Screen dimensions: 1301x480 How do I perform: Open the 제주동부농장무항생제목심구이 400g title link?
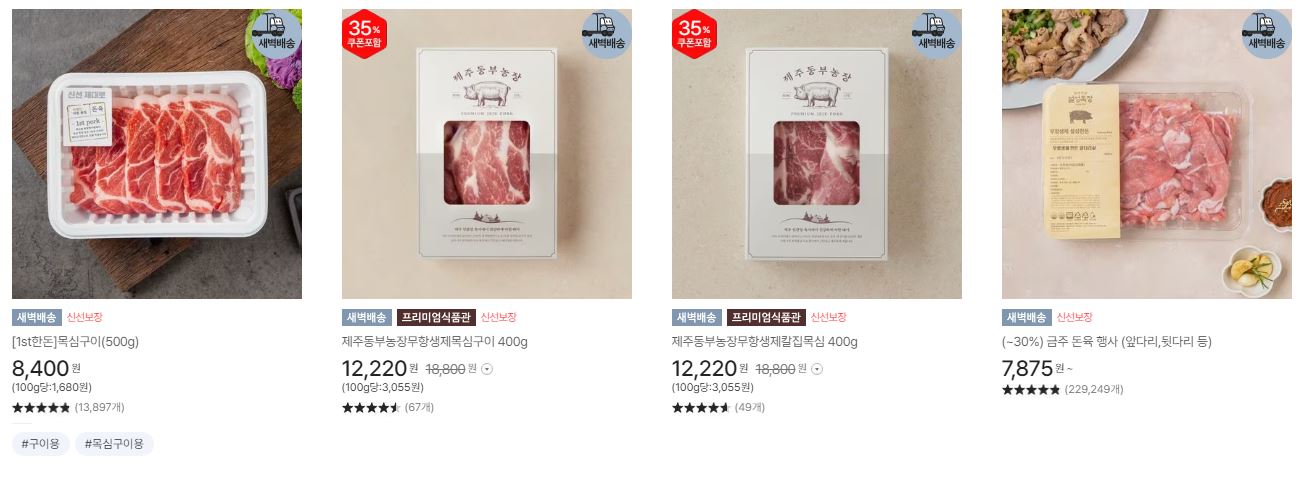tap(435, 342)
